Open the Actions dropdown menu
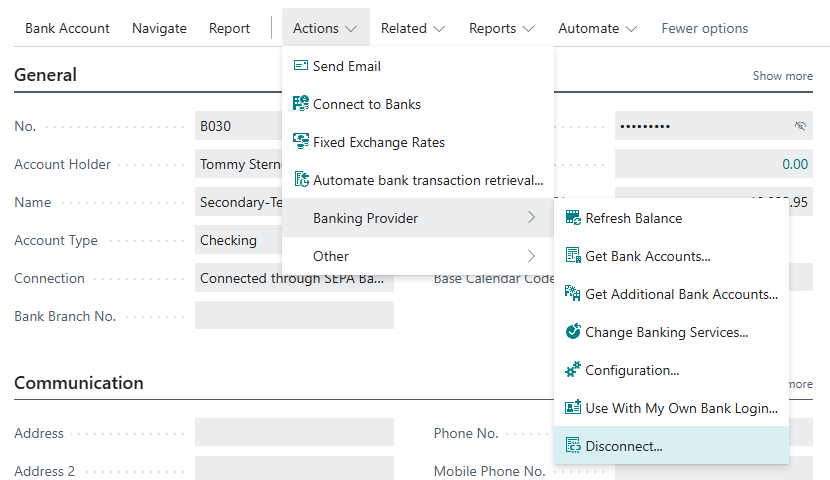The height and width of the screenshot is (480, 830). [x=325, y=28]
